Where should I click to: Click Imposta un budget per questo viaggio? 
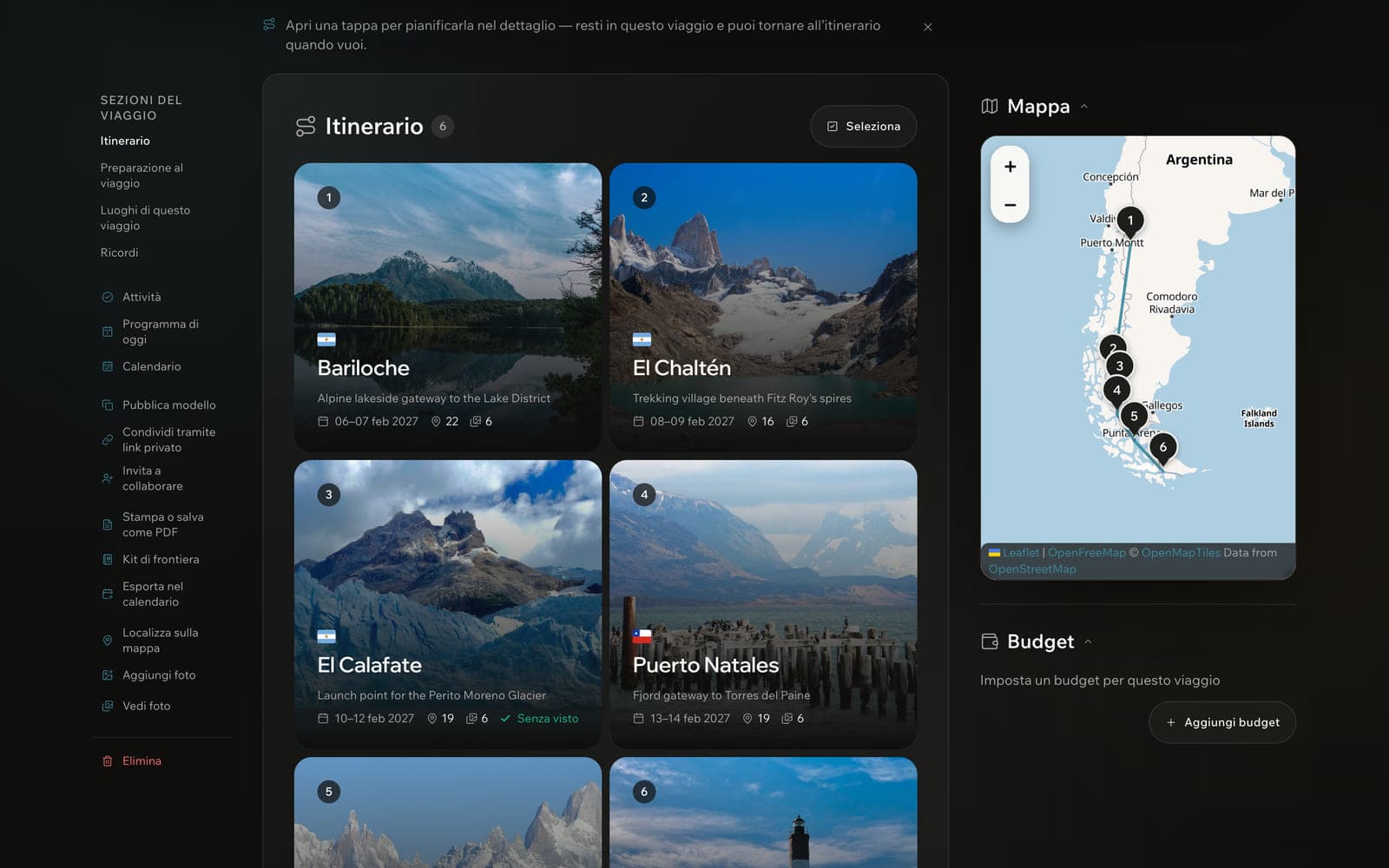(1100, 681)
